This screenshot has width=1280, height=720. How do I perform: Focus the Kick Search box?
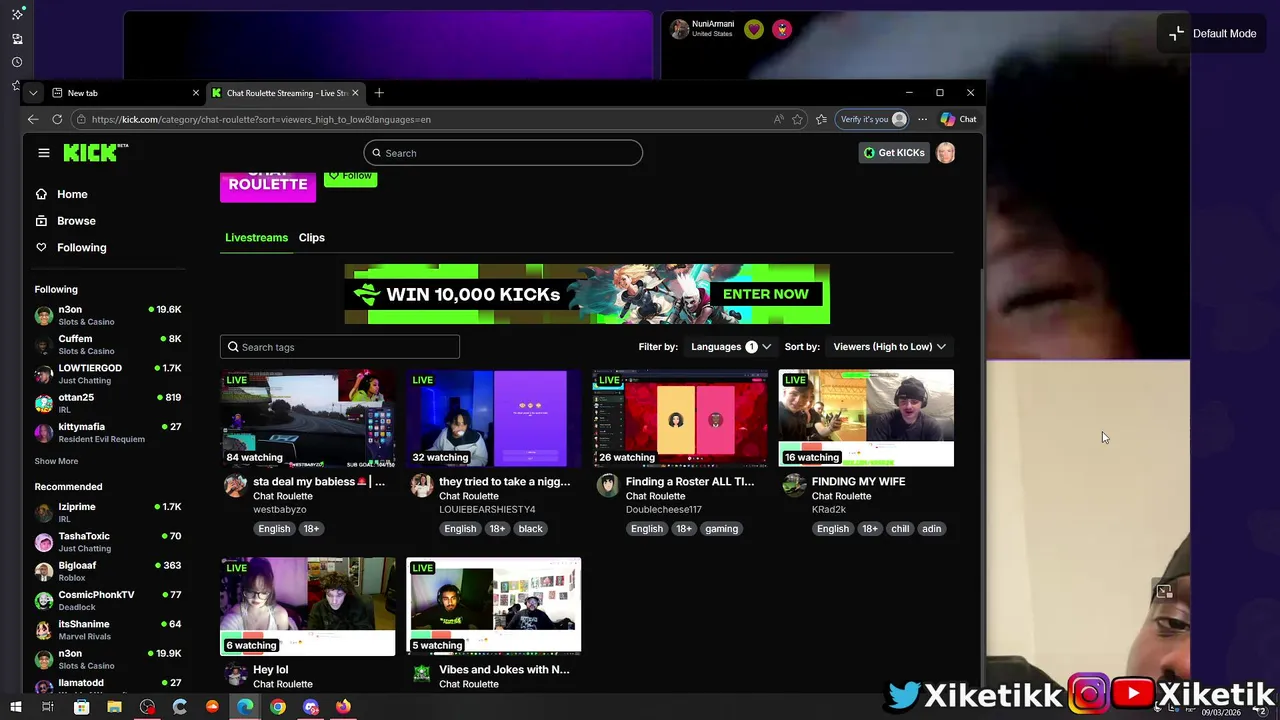coord(503,153)
